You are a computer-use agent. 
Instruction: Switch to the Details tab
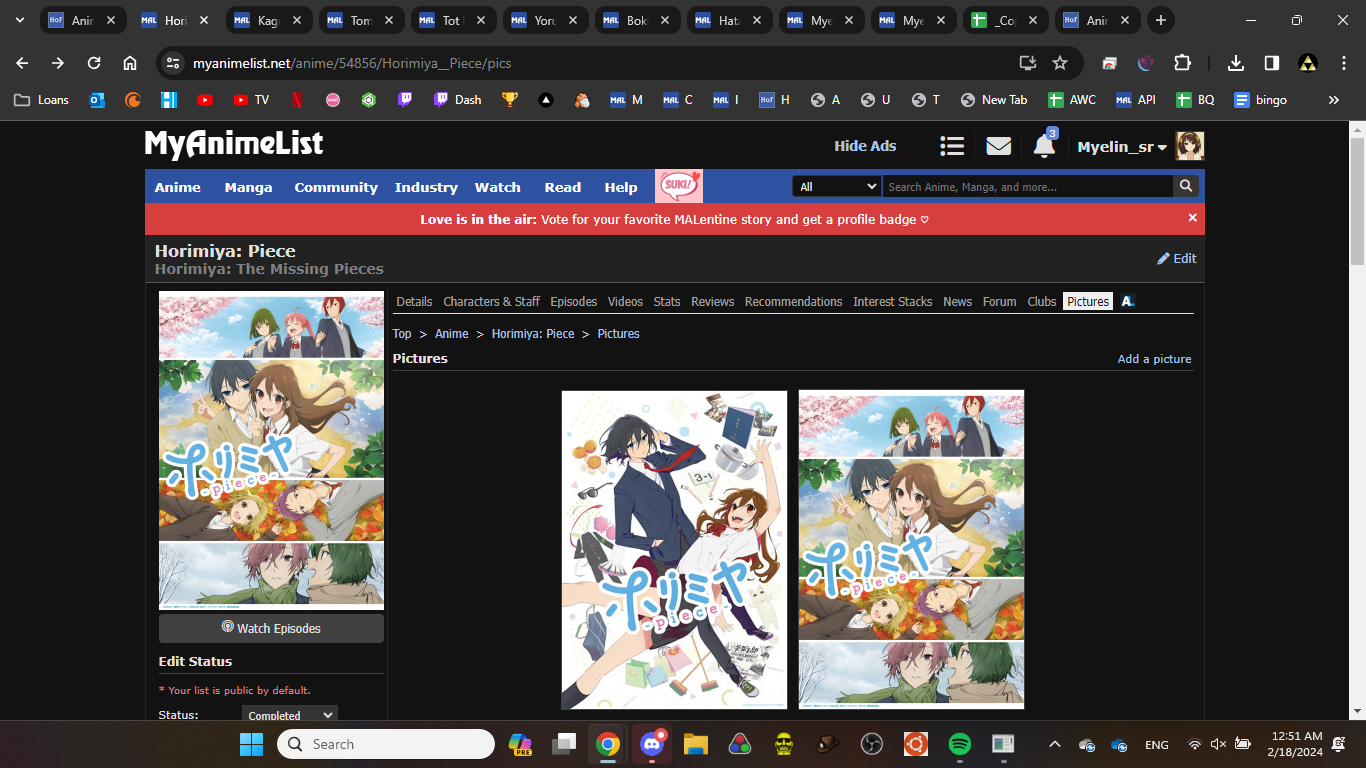414,301
